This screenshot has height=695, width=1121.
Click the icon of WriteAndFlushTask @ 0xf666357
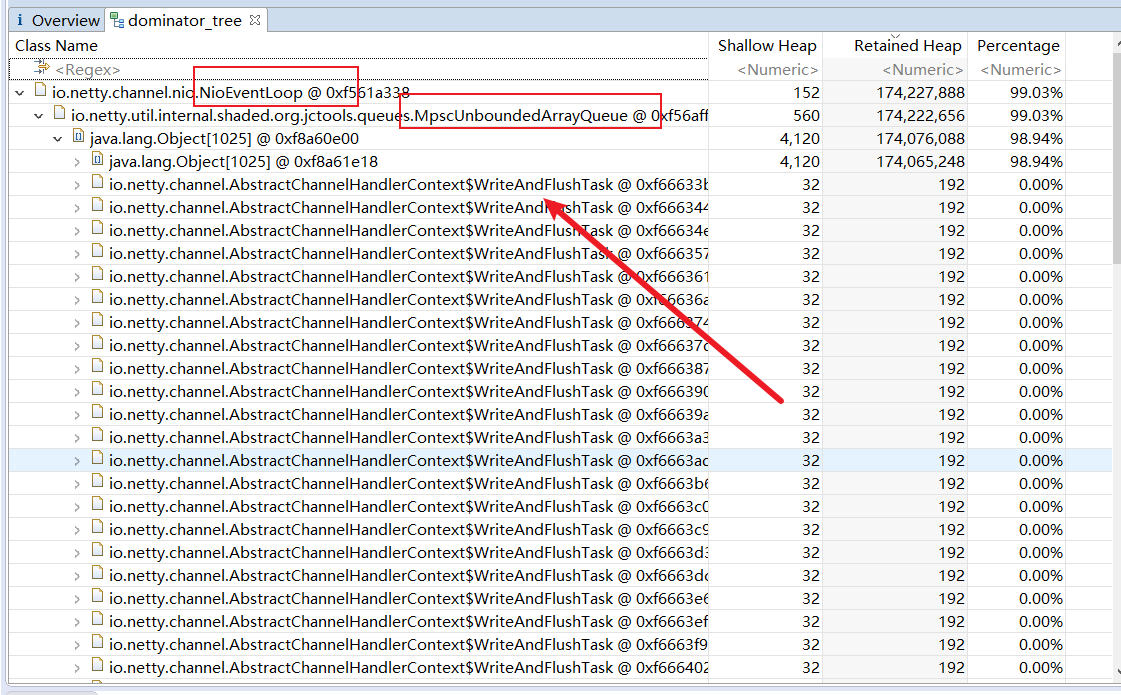tap(98, 253)
